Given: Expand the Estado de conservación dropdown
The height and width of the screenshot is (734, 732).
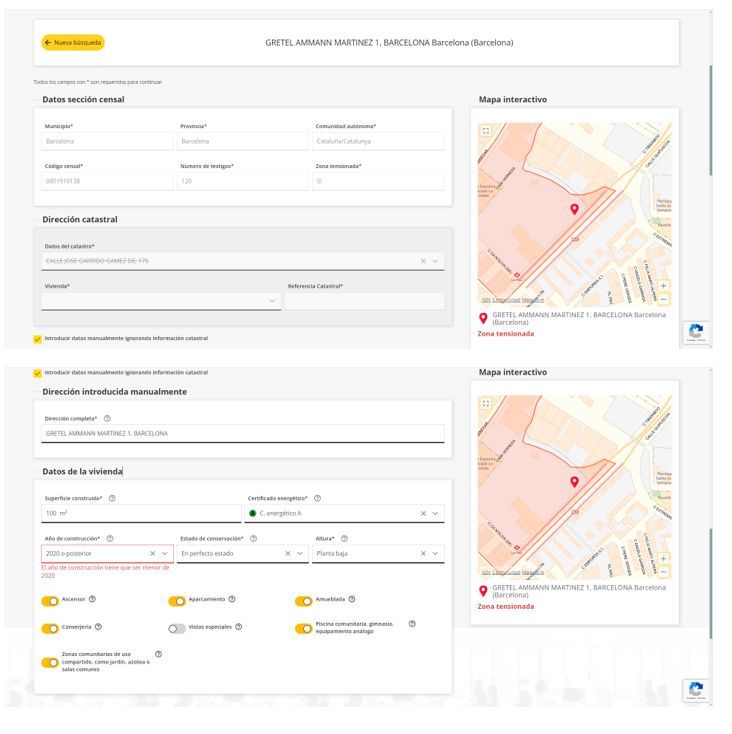Looking at the screenshot, I should (300, 553).
